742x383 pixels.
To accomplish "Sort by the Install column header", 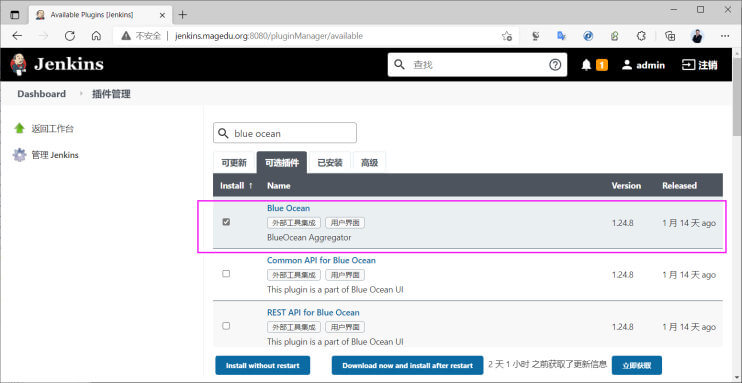I will 236,186.
